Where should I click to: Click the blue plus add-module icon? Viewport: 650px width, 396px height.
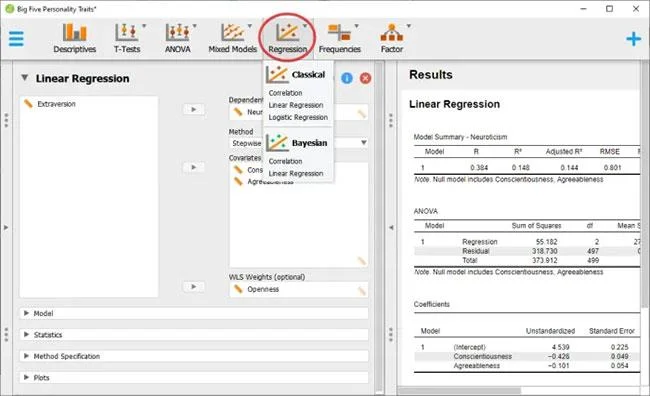click(633, 39)
